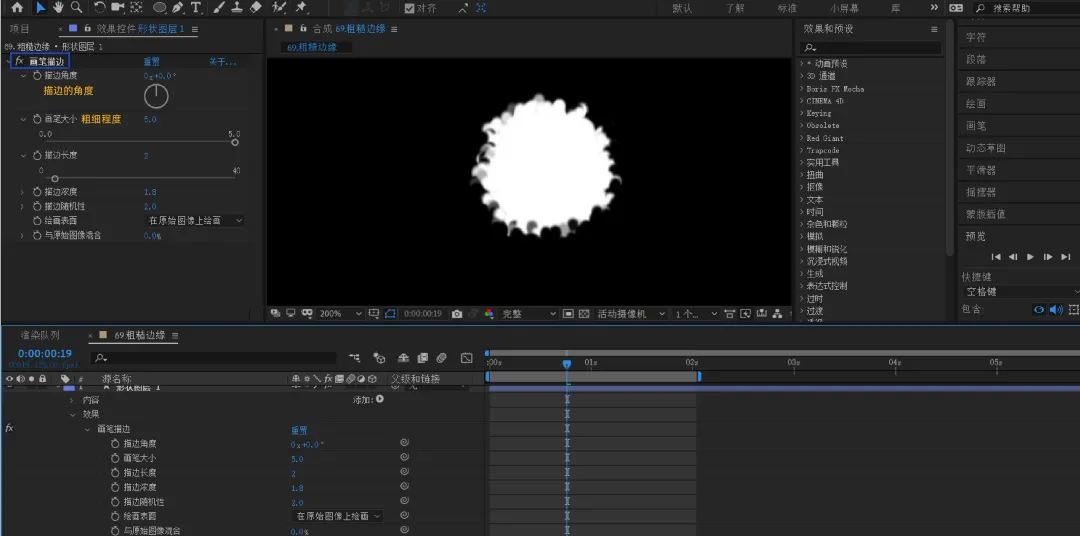This screenshot has width=1080, height=536.
Task: Switch to the 项目 panel tab
Action: click(x=19, y=29)
